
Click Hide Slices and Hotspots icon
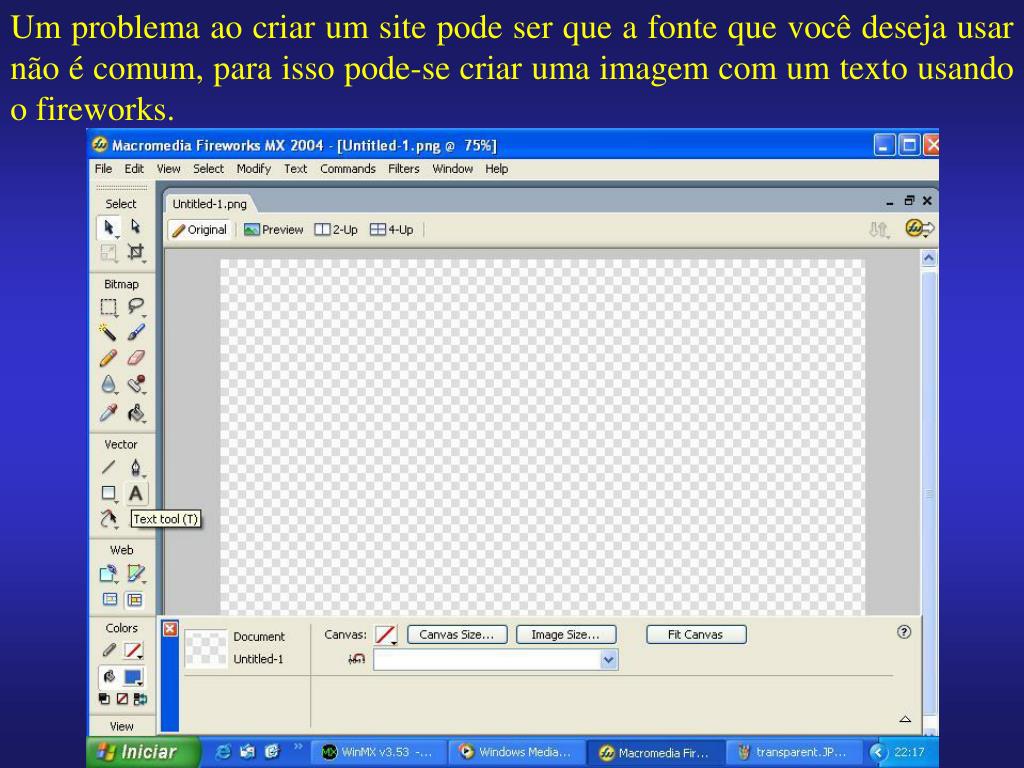click(x=109, y=600)
